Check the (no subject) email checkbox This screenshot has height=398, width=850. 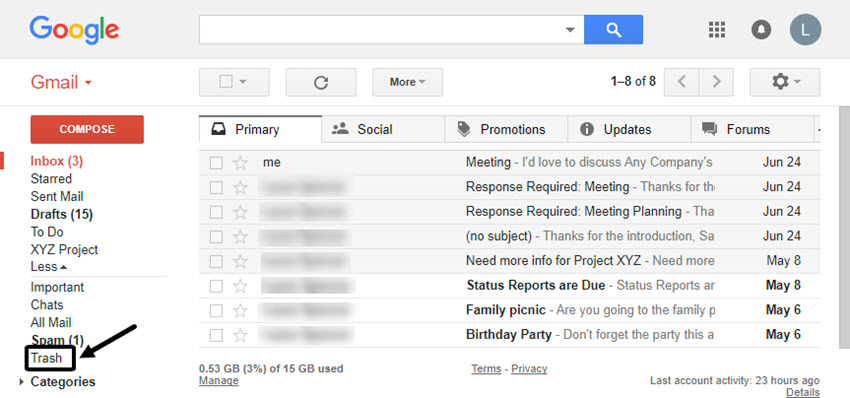click(x=216, y=236)
